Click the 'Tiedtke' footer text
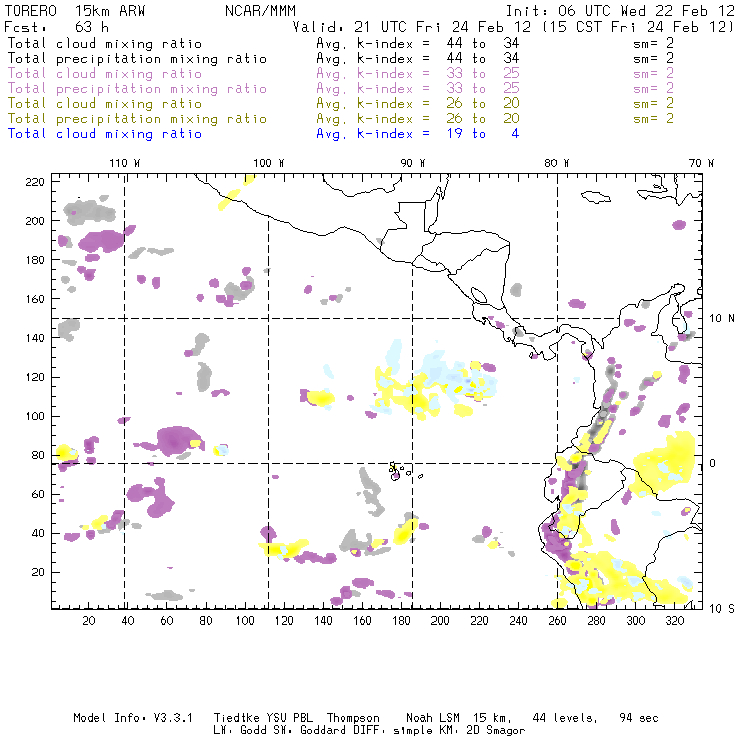This screenshot has width=740, height=740. pos(236,718)
